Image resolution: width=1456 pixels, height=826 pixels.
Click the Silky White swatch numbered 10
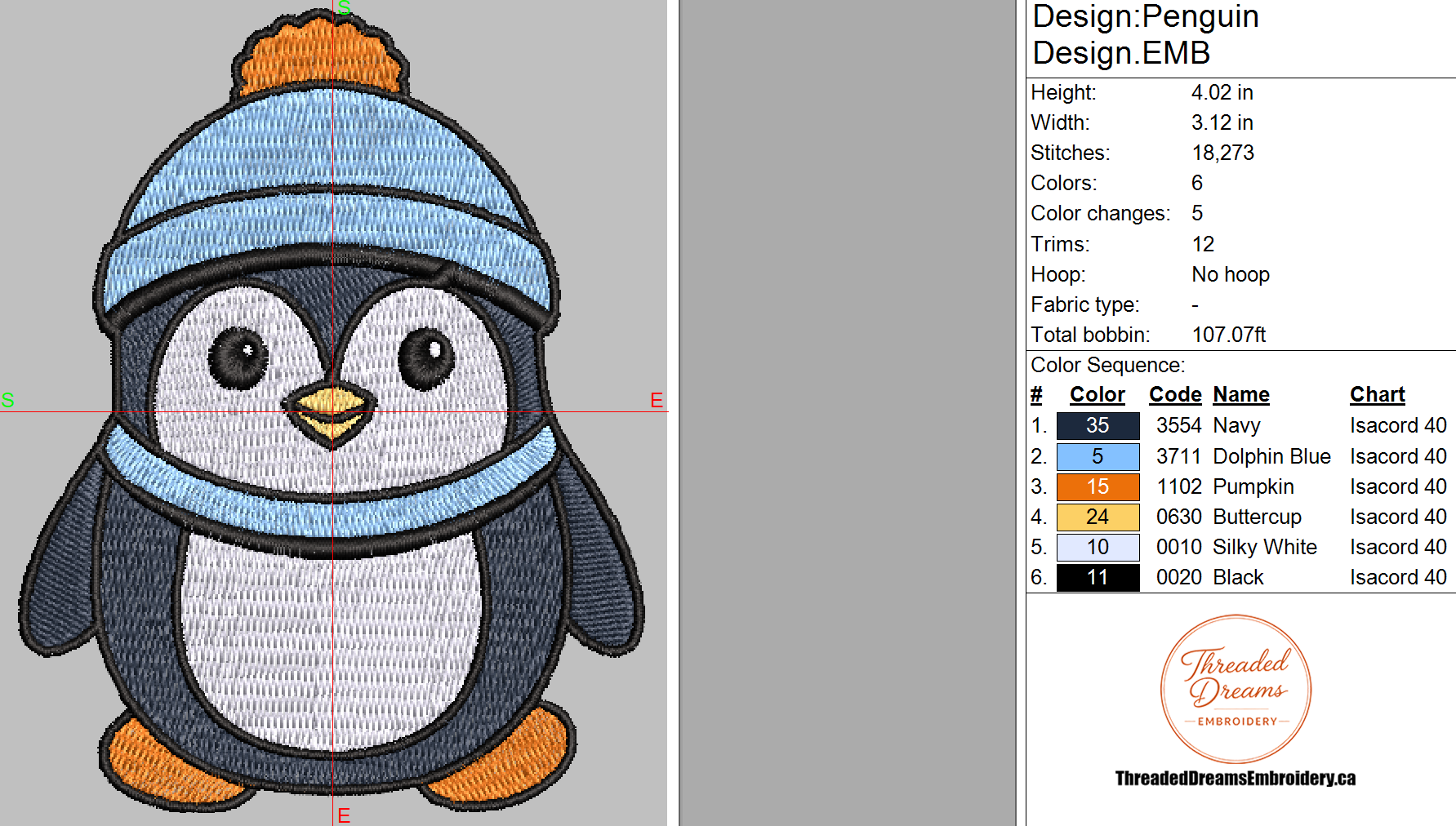pos(1098,547)
